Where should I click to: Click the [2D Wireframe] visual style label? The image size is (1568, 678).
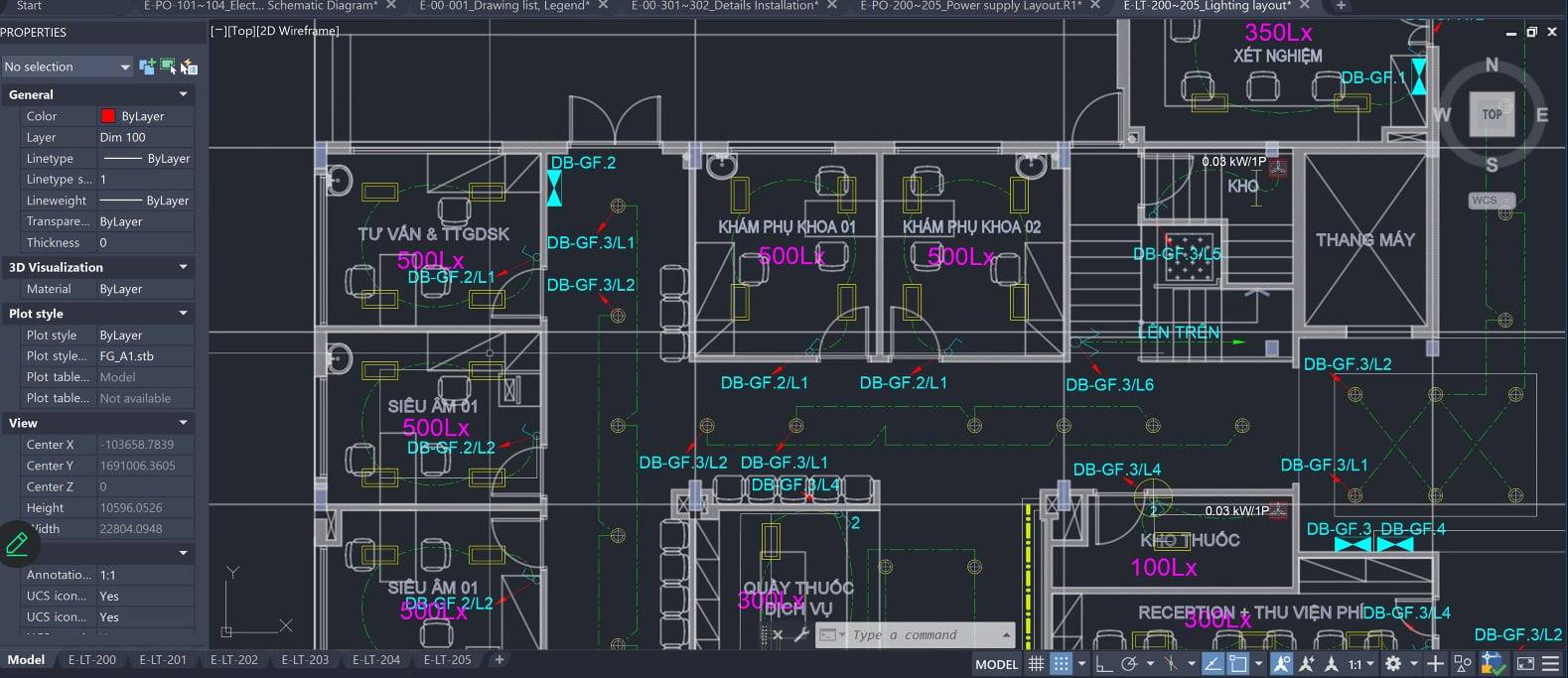[x=298, y=31]
